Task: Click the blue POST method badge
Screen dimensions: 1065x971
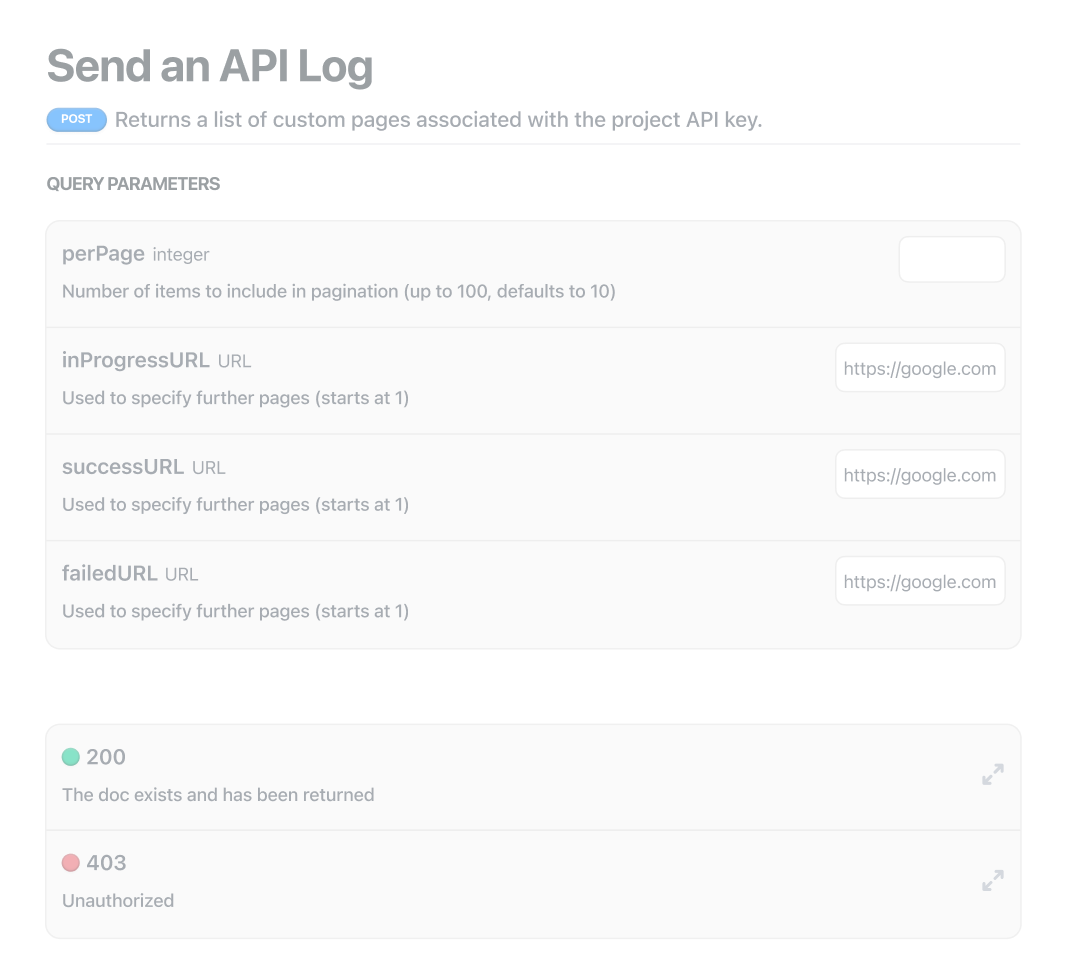Action: click(x=76, y=119)
